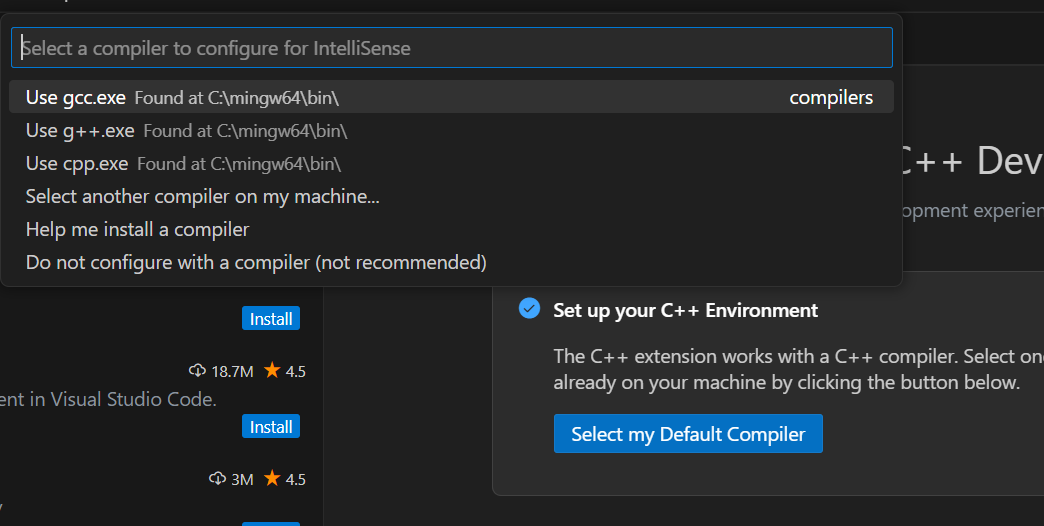Click the star rating icon next to 18.7M
Image resolution: width=1044 pixels, height=526 pixels.
point(272,370)
